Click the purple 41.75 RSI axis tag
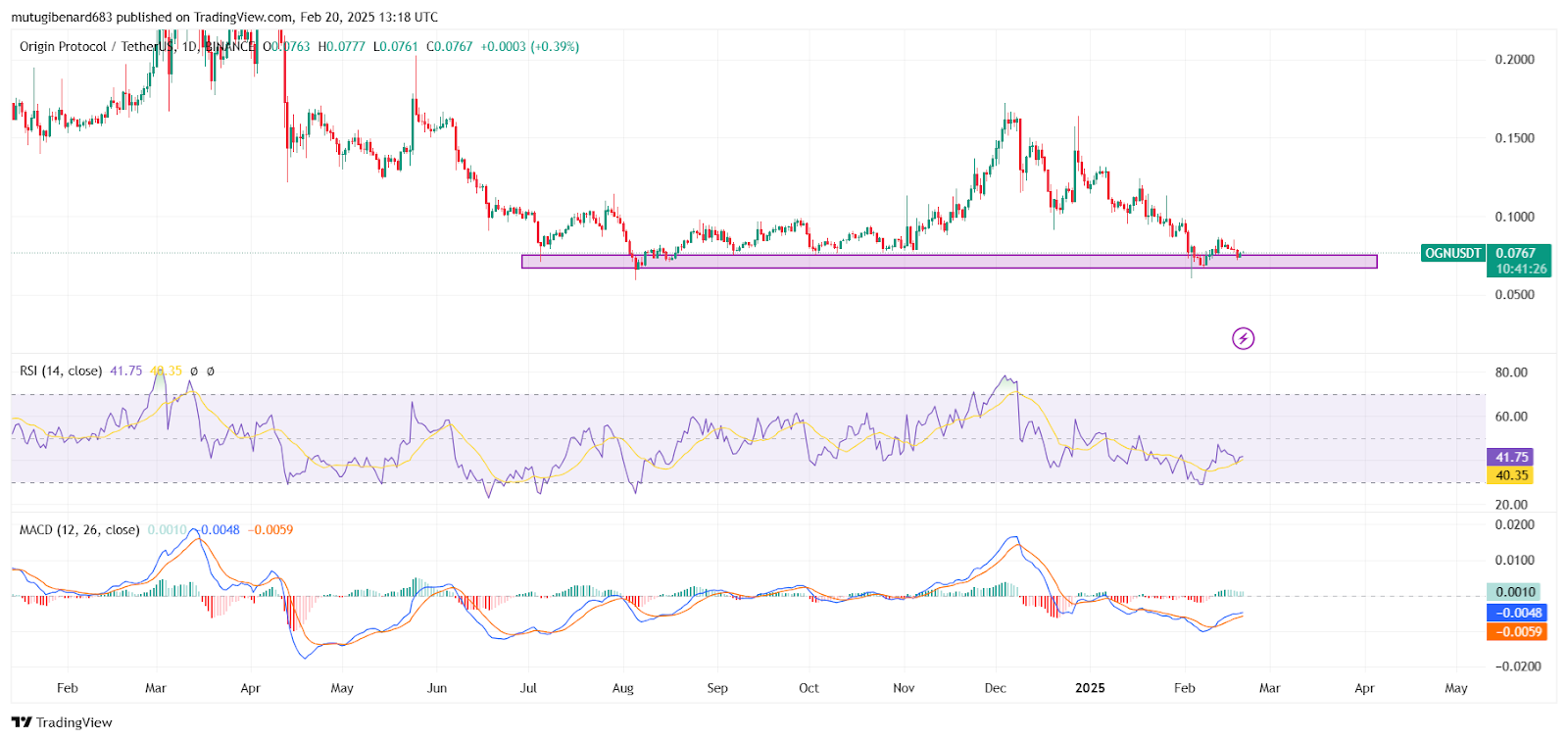This screenshot has height=741, width=1568. point(1511,458)
